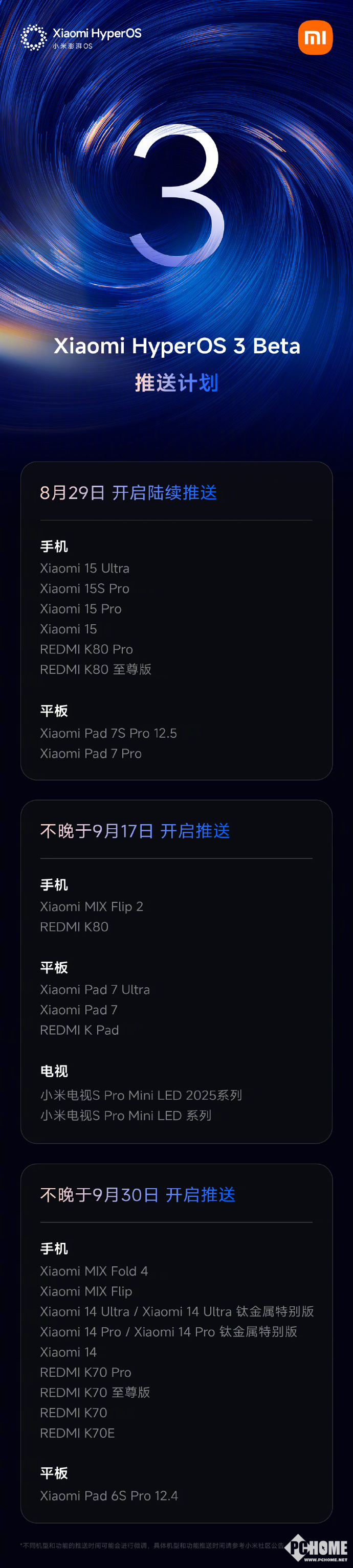Select 小米电视S Pro Mini LED 2025系列
The width and height of the screenshot is (353, 1568).
point(141,1095)
